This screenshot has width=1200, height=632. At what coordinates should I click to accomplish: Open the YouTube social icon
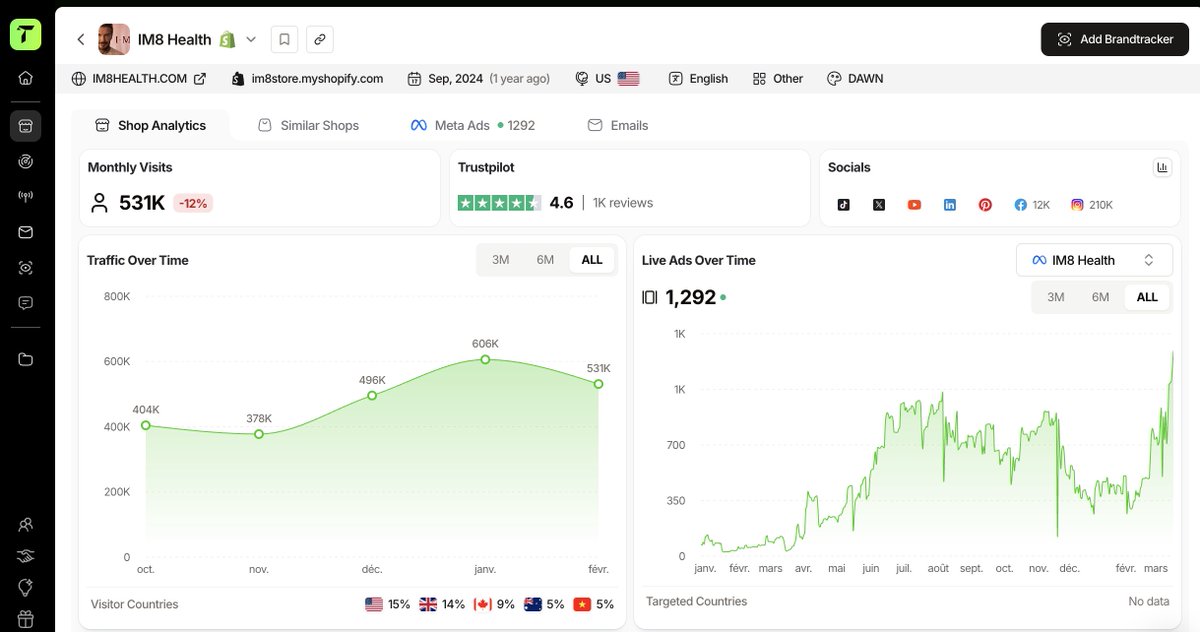tap(914, 204)
